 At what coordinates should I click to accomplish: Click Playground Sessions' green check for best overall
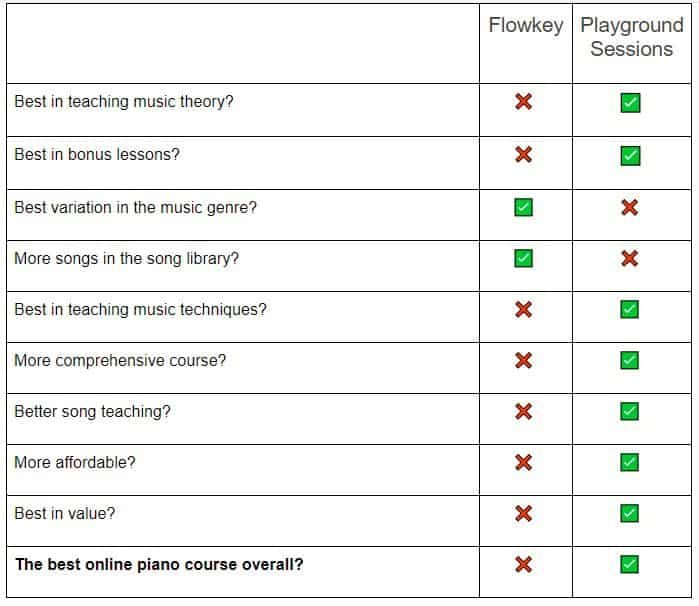point(629,565)
